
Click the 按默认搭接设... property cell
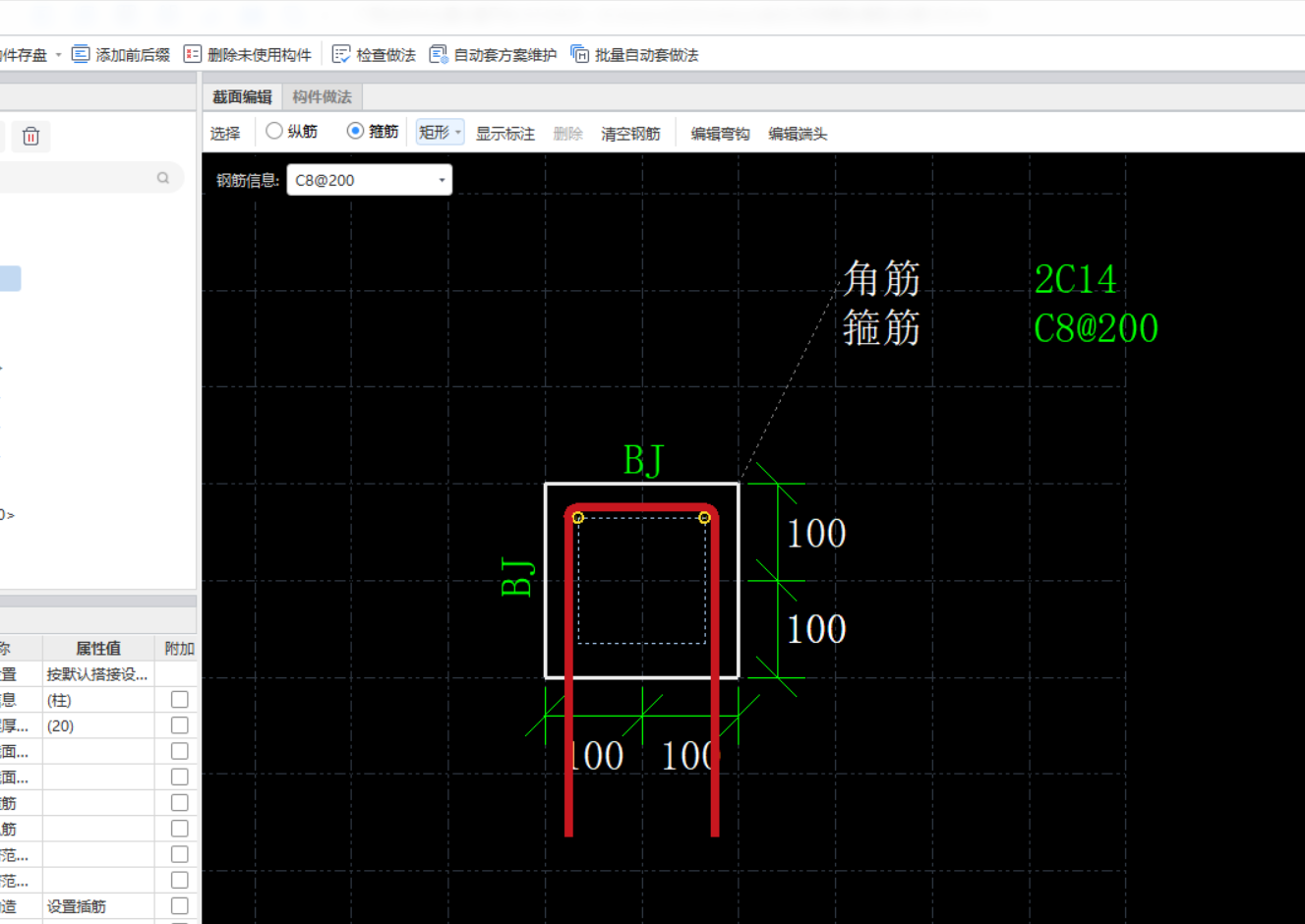[97, 674]
